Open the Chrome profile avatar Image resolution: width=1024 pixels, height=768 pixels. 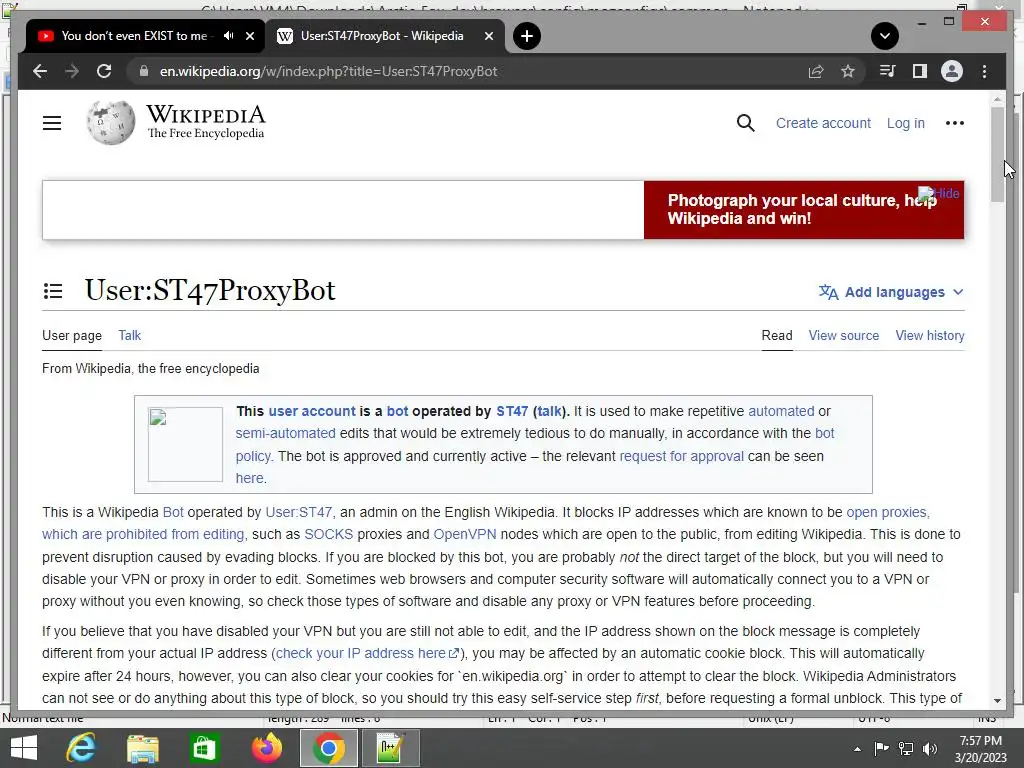(x=952, y=71)
